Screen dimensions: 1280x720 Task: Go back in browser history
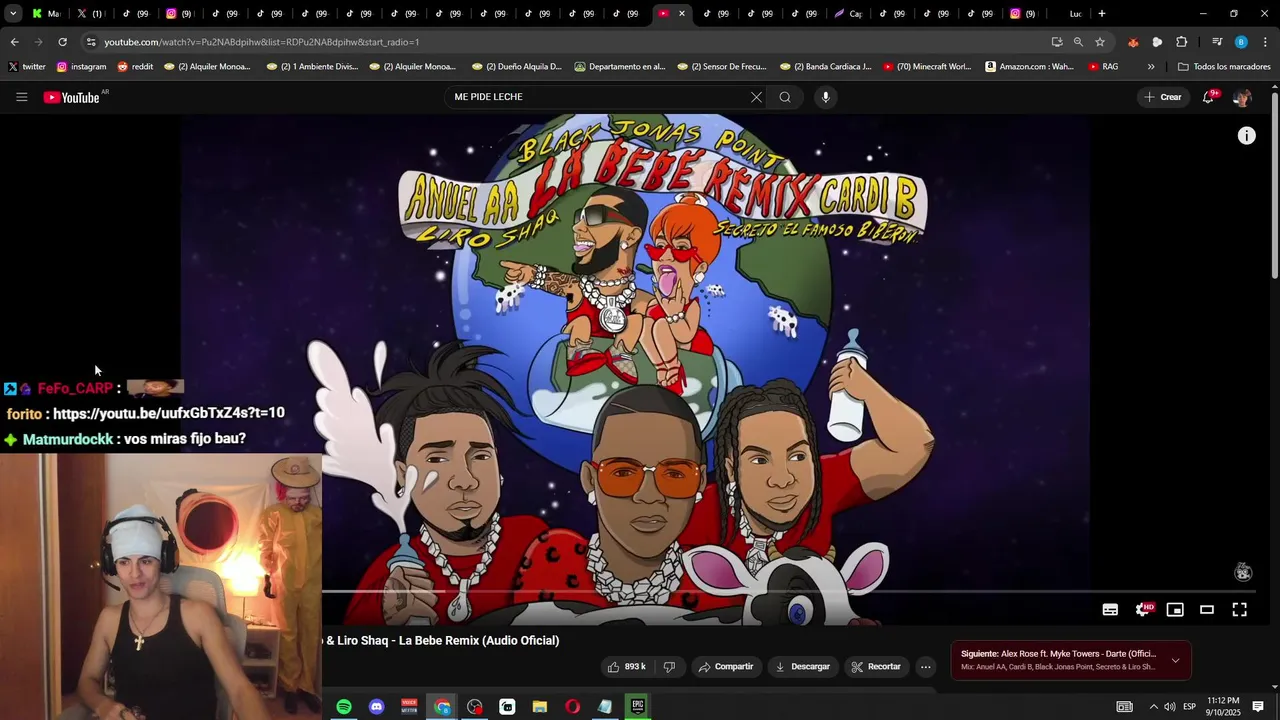click(14, 42)
